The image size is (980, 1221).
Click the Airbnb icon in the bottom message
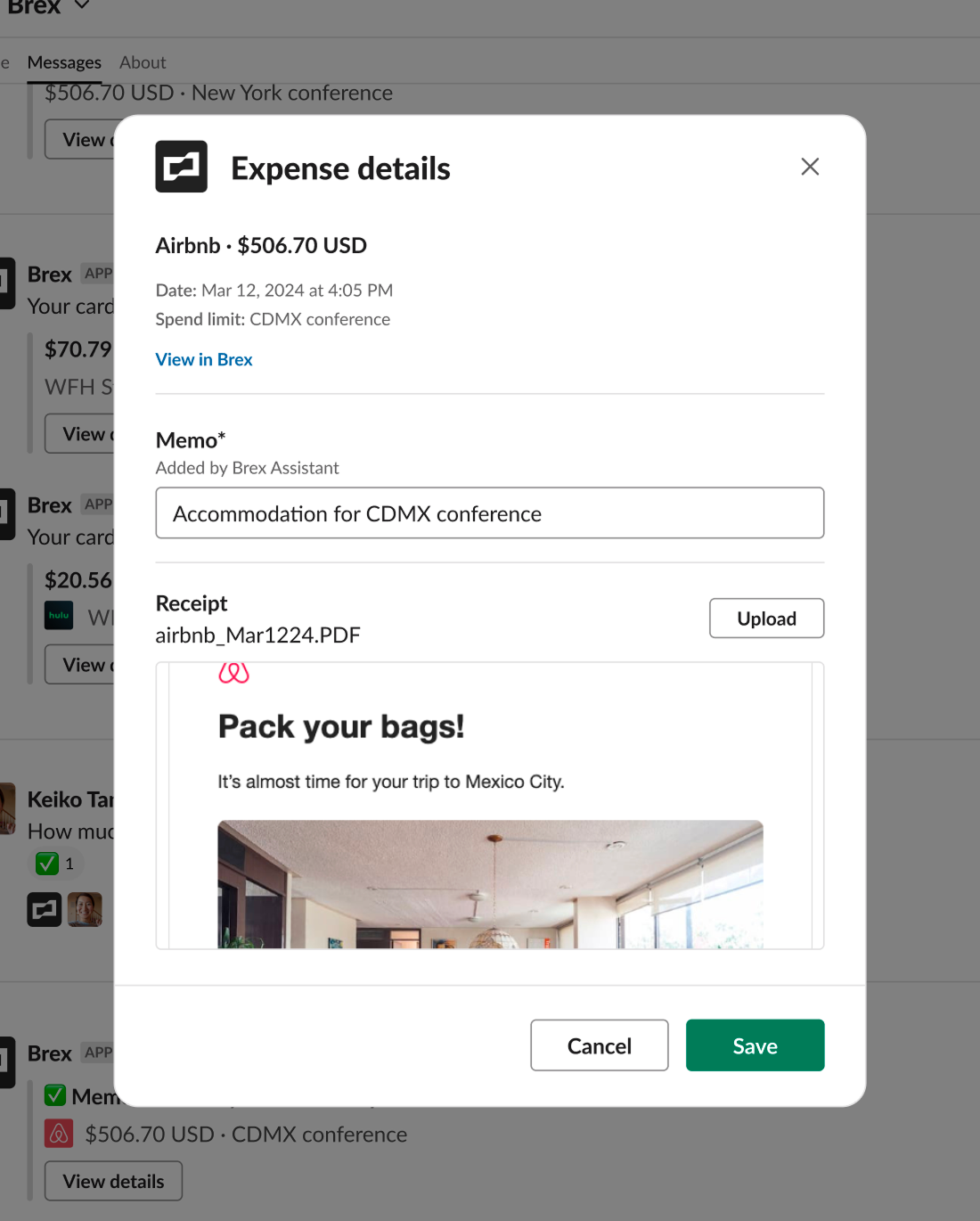pyautogui.click(x=59, y=1134)
